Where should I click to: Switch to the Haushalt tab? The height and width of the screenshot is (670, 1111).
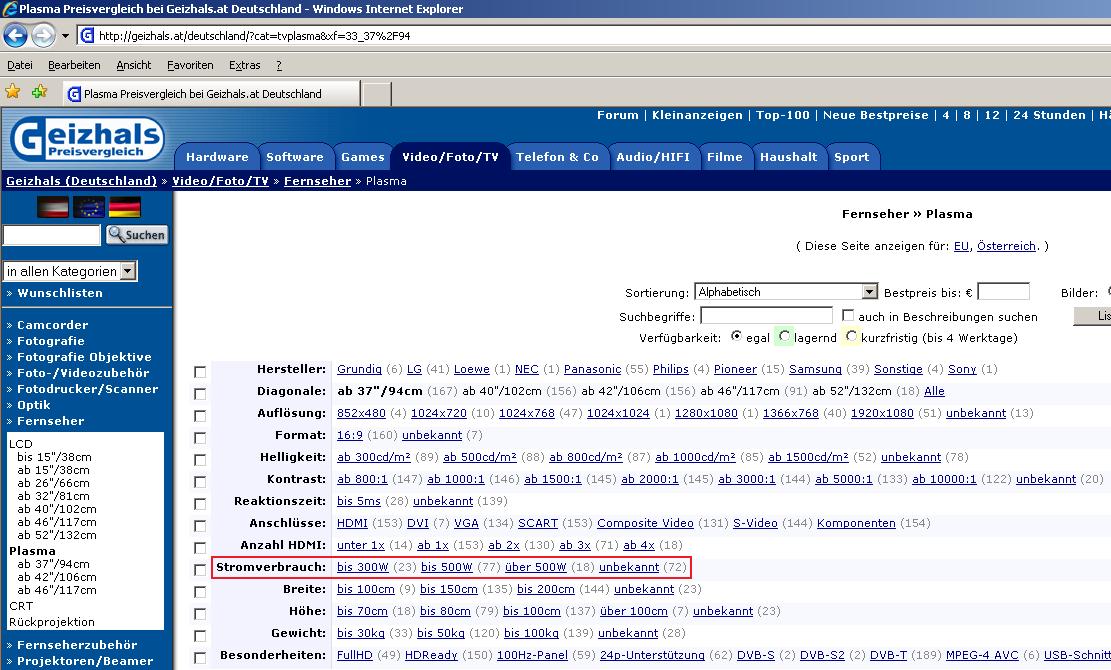tap(788, 157)
